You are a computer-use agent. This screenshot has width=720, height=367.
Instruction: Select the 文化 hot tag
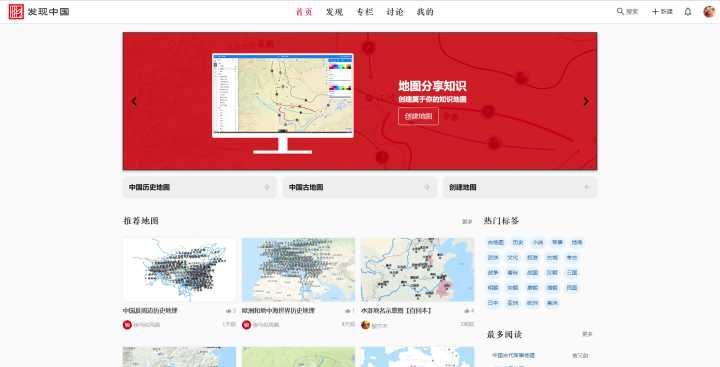[512, 258]
